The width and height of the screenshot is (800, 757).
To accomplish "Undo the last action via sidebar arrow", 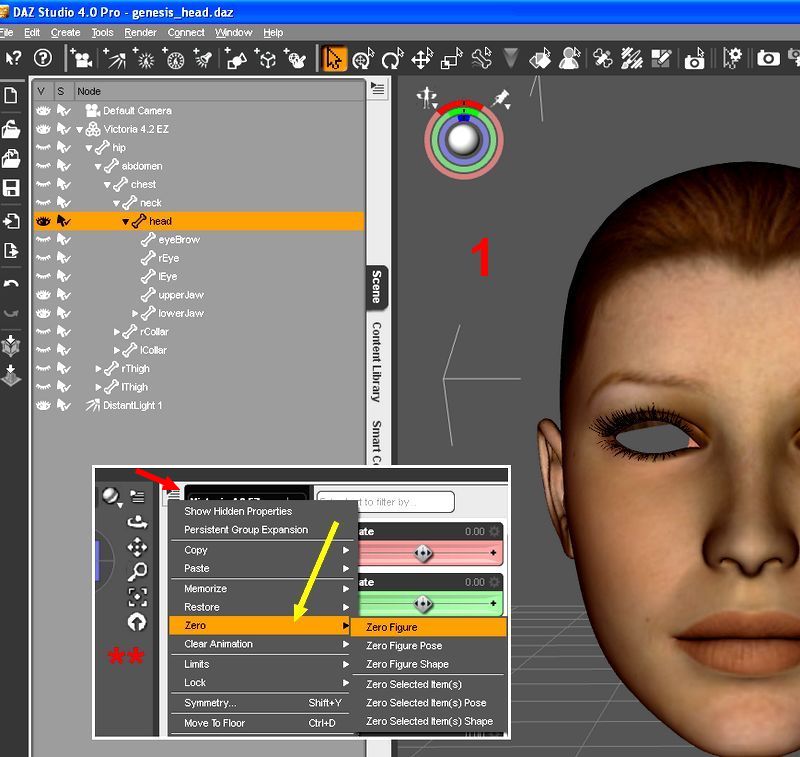I will pos(11,284).
